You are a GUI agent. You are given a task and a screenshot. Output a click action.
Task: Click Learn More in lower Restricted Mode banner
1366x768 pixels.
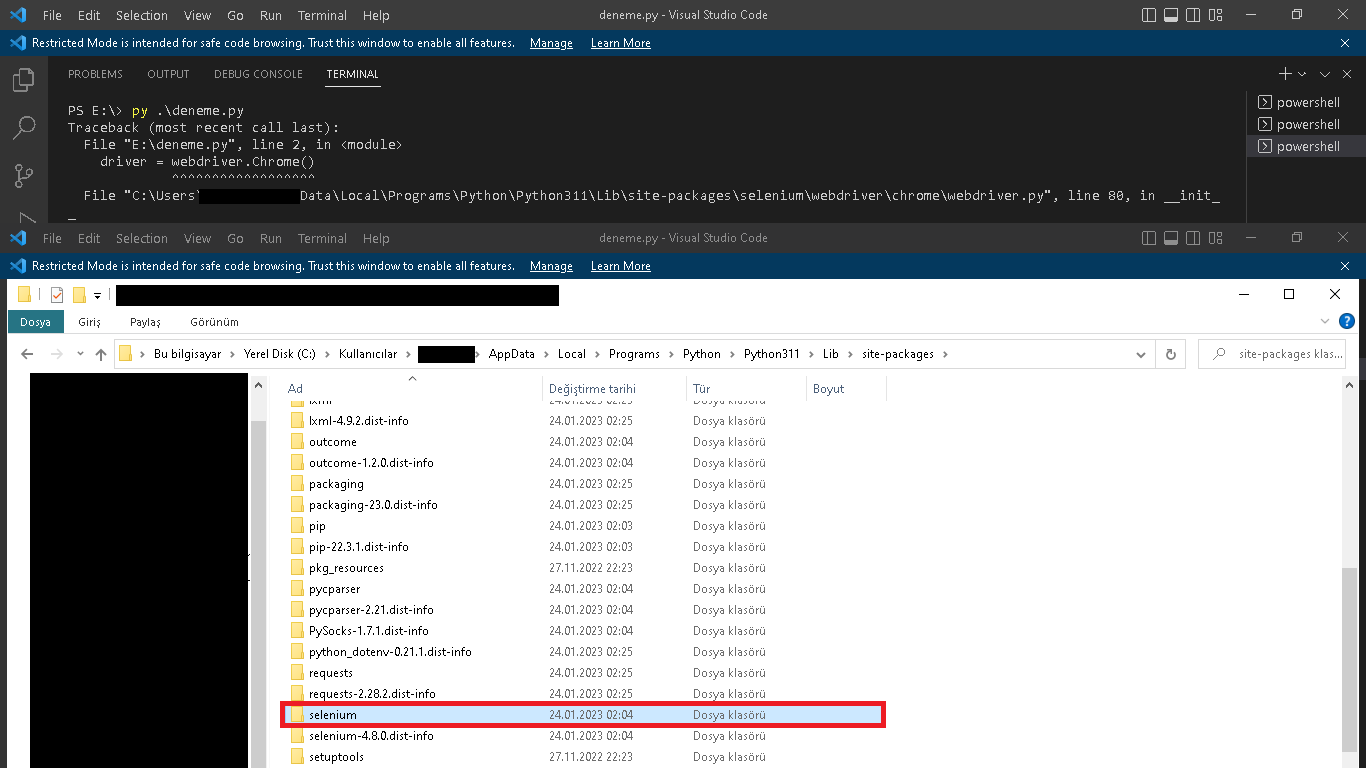pos(620,266)
